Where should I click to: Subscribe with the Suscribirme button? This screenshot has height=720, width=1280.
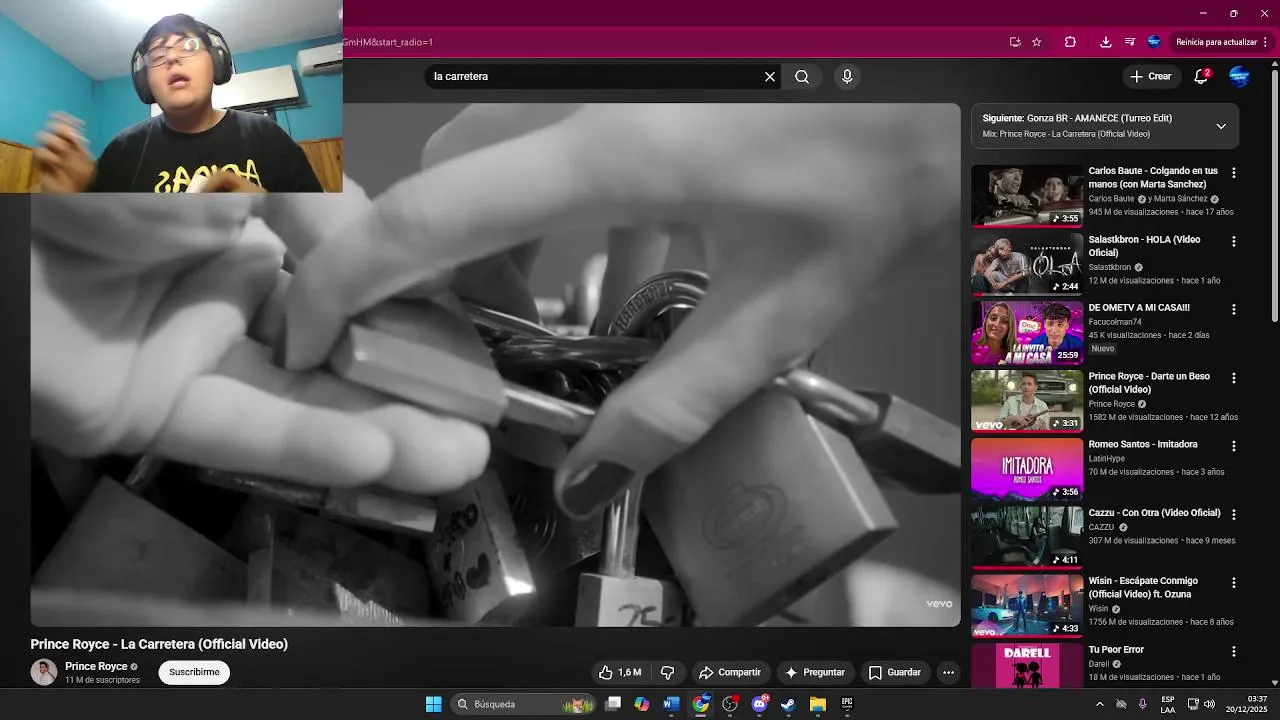[194, 672]
